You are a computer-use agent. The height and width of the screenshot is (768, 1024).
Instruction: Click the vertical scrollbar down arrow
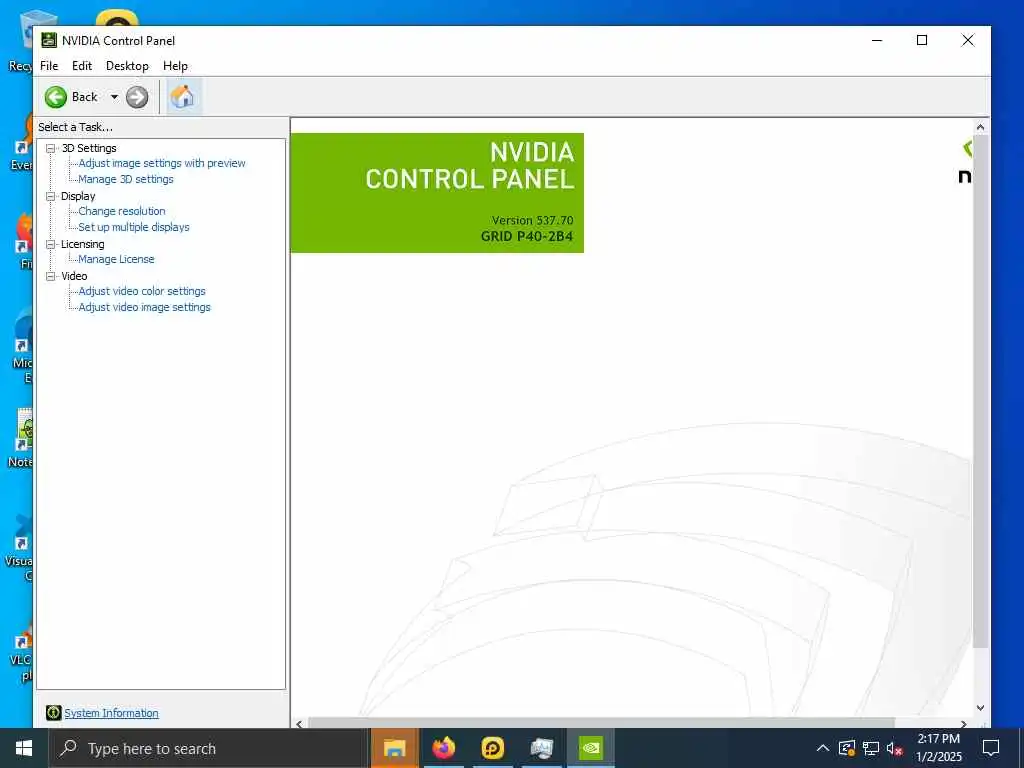(980, 708)
